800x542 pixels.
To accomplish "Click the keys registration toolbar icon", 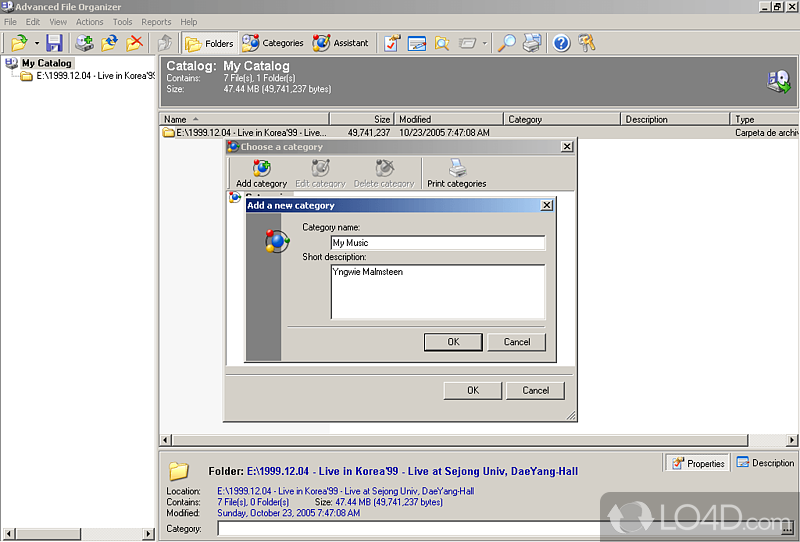I will point(587,43).
